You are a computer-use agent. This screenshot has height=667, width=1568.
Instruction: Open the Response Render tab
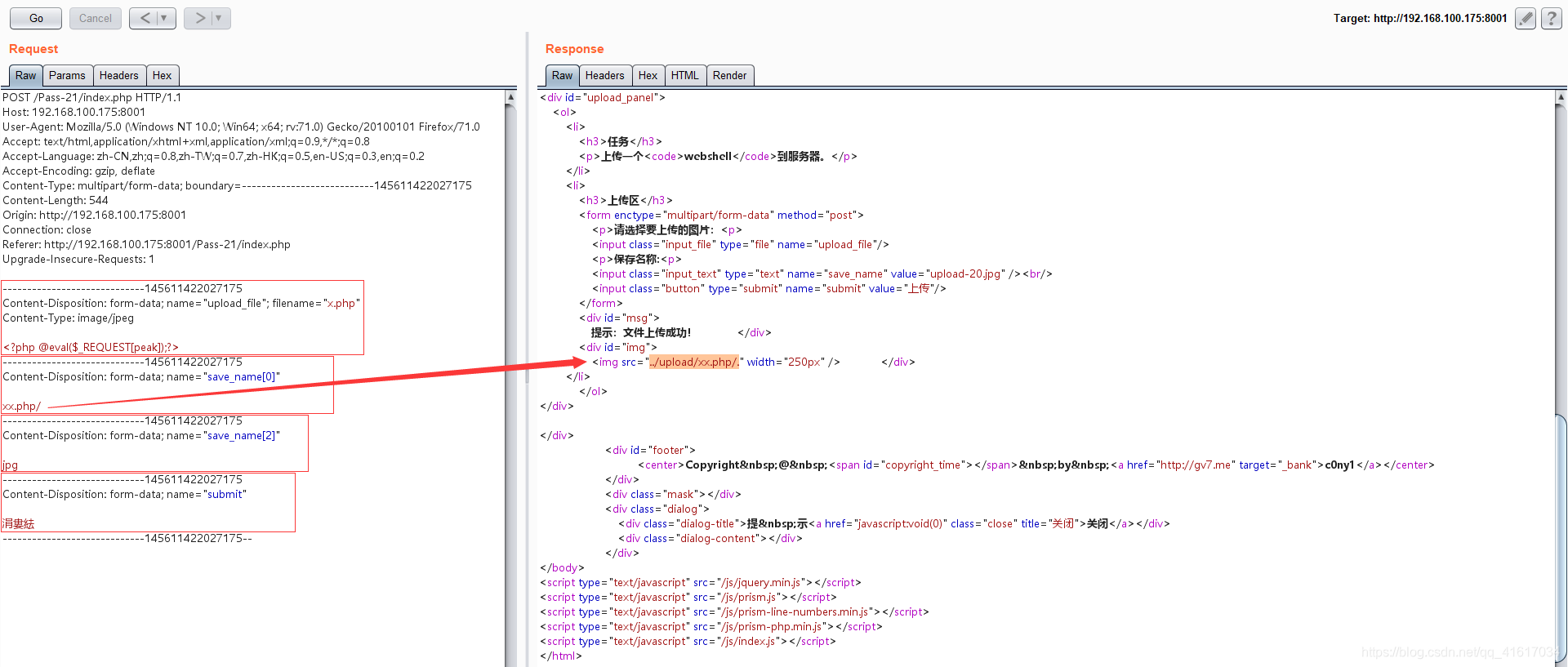tap(730, 75)
